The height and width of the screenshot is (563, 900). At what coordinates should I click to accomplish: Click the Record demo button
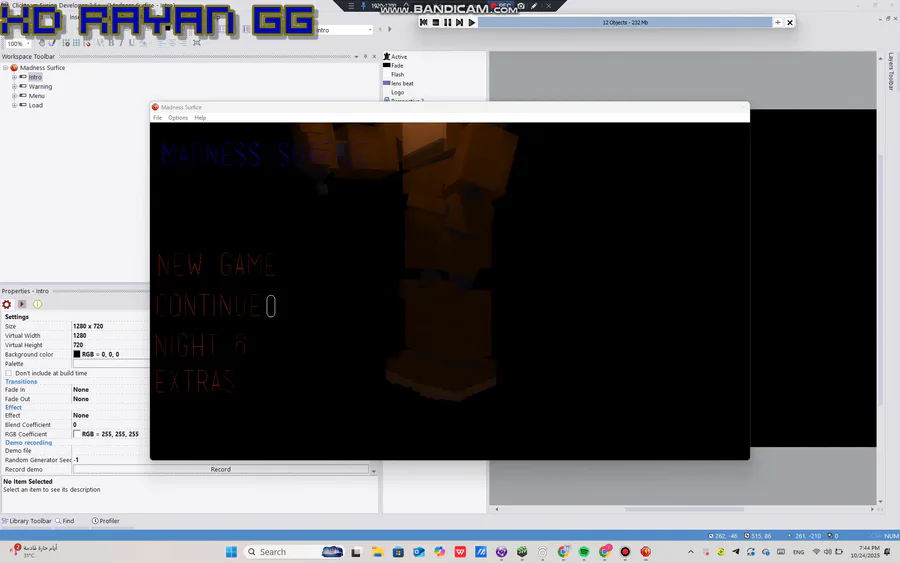point(220,469)
